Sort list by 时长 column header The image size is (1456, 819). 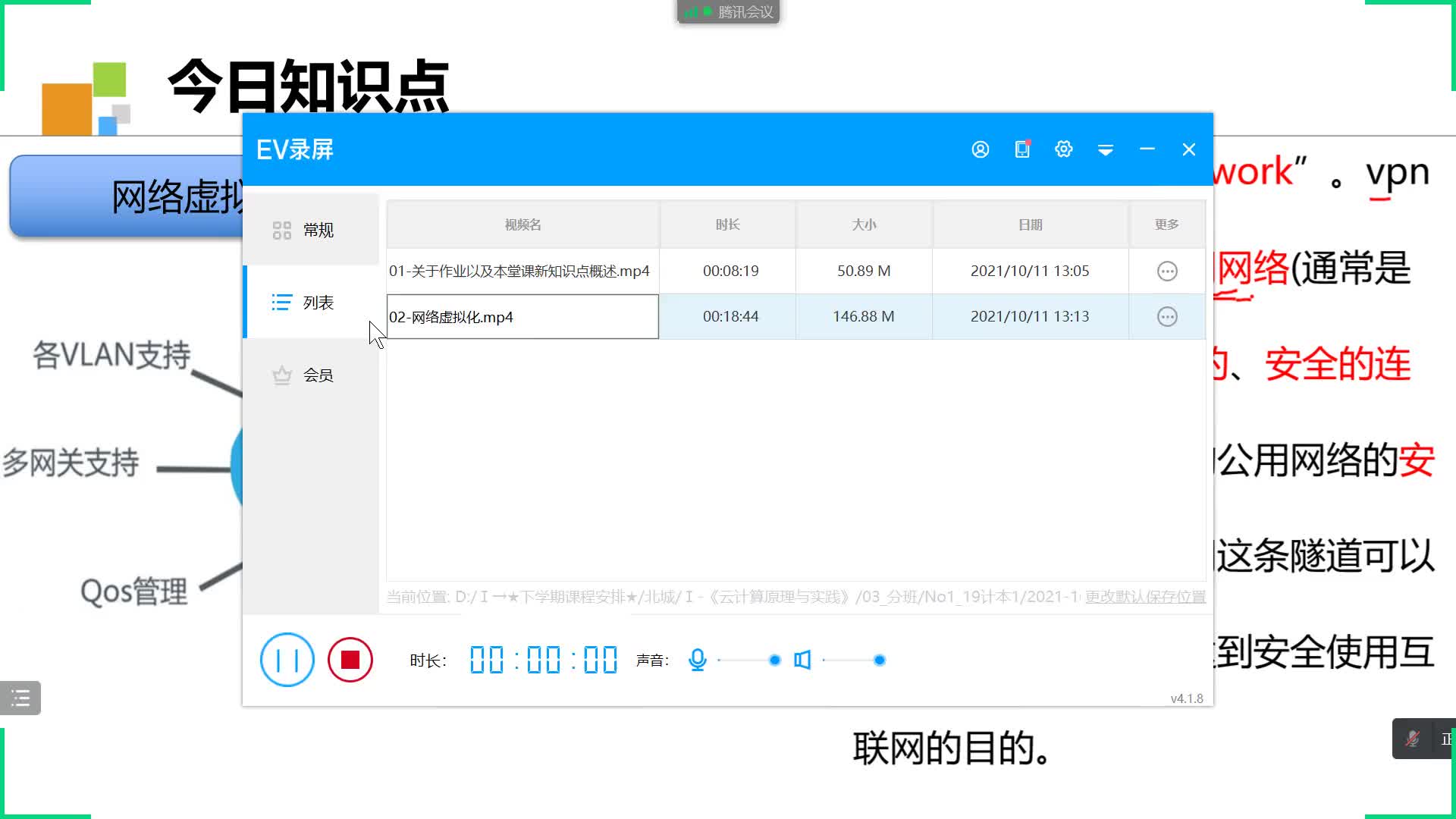click(728, 224)
